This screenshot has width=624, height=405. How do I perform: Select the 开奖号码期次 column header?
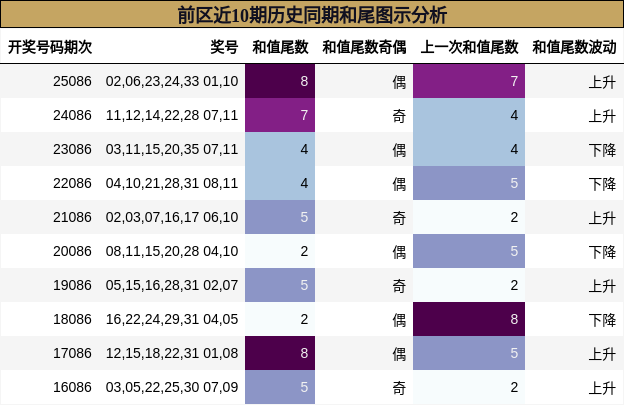coord(50,47)
